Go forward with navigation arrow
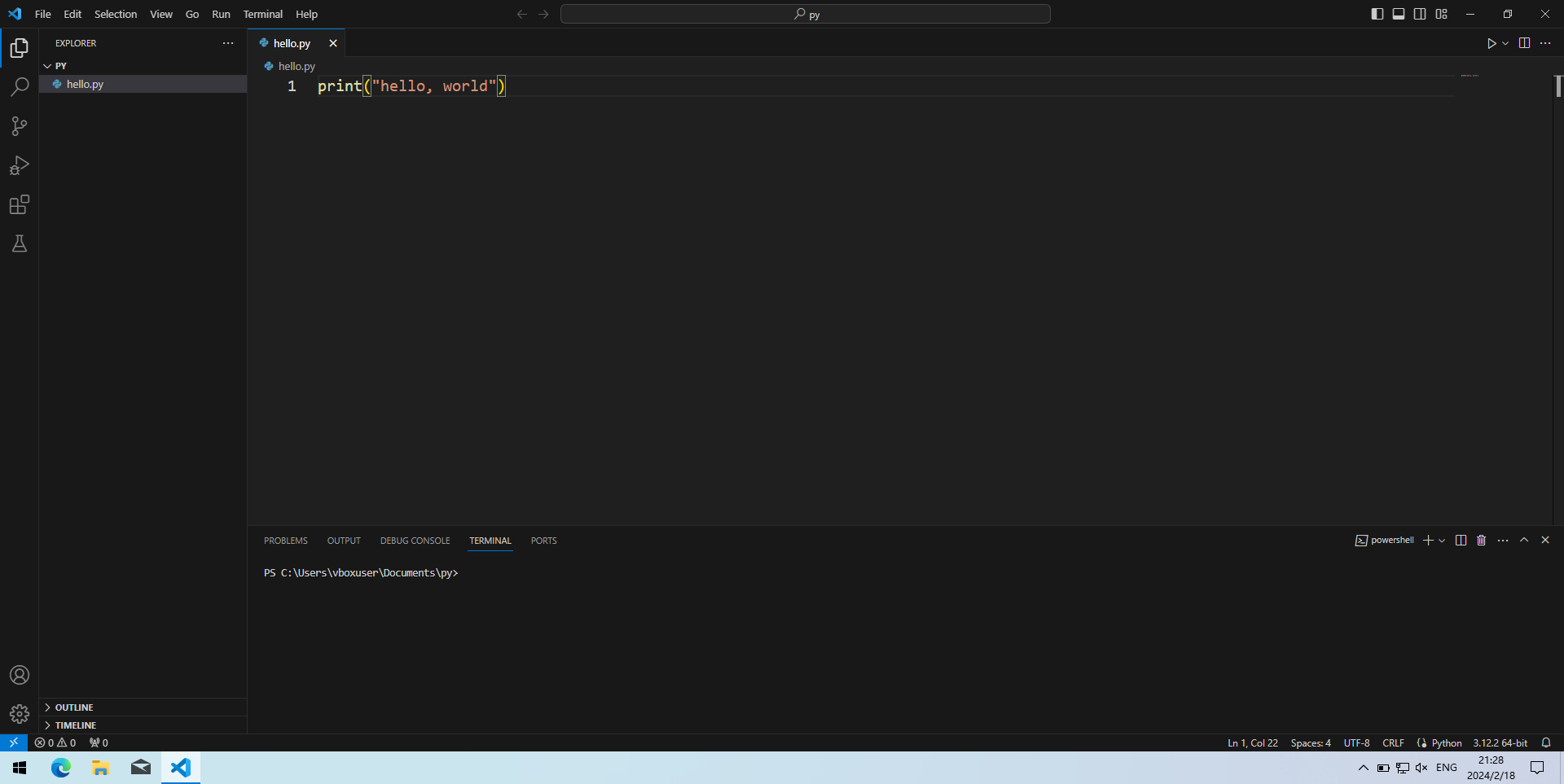 click(543, 14)
